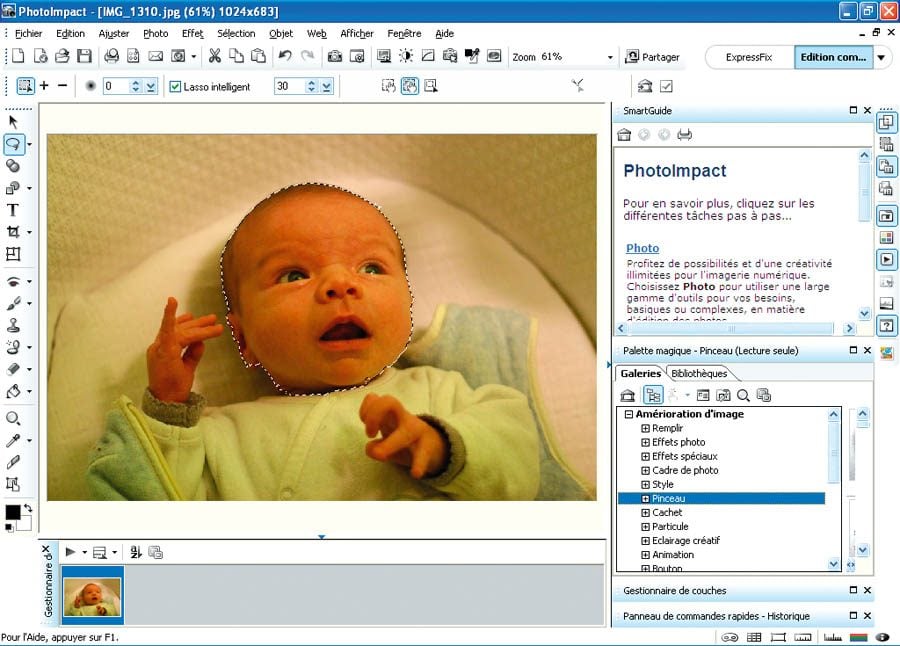
Task: Open the lasso tool flyout arrow
Action: coord(29,144)
